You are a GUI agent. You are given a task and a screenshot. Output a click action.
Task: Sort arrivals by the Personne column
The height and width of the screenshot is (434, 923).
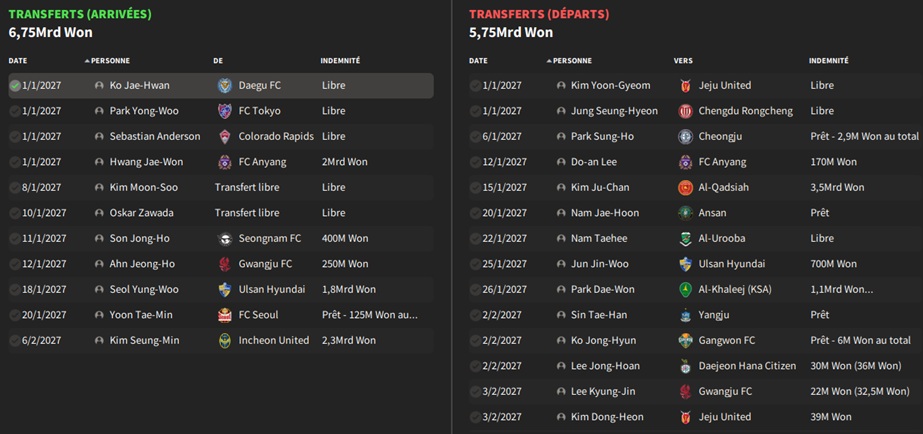point(110,61)
